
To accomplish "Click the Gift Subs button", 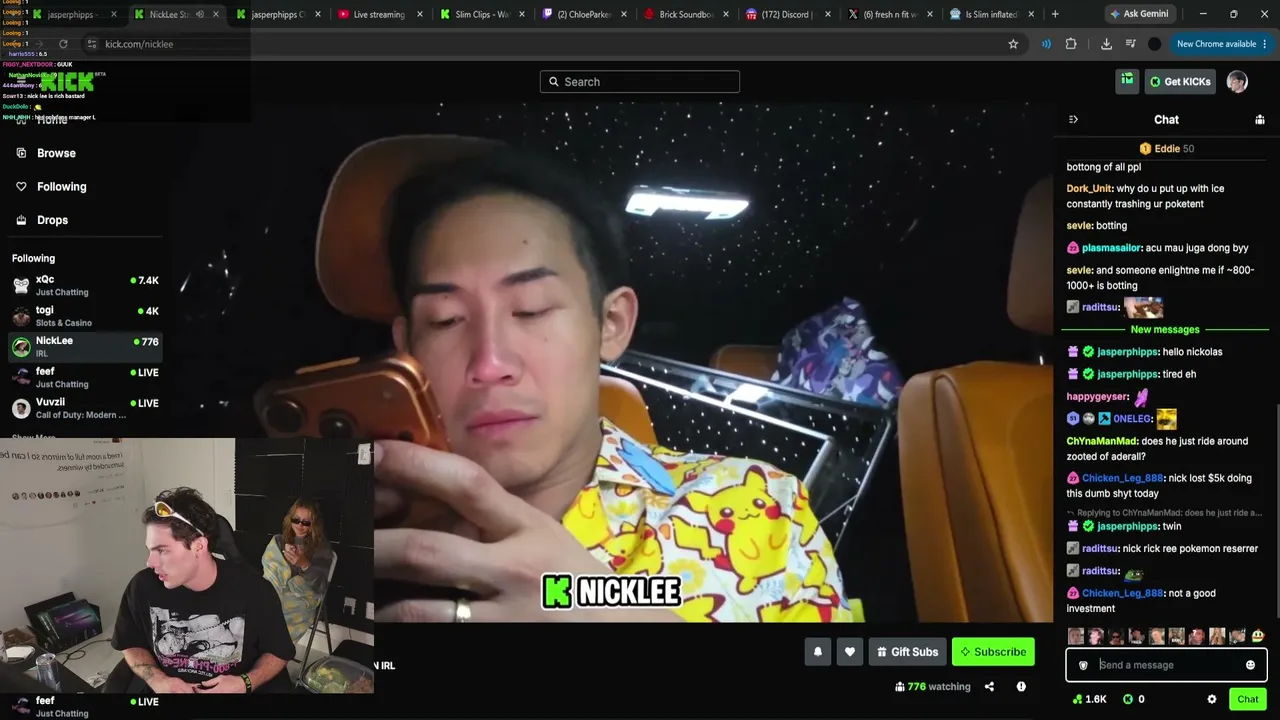I will [908, 652].
